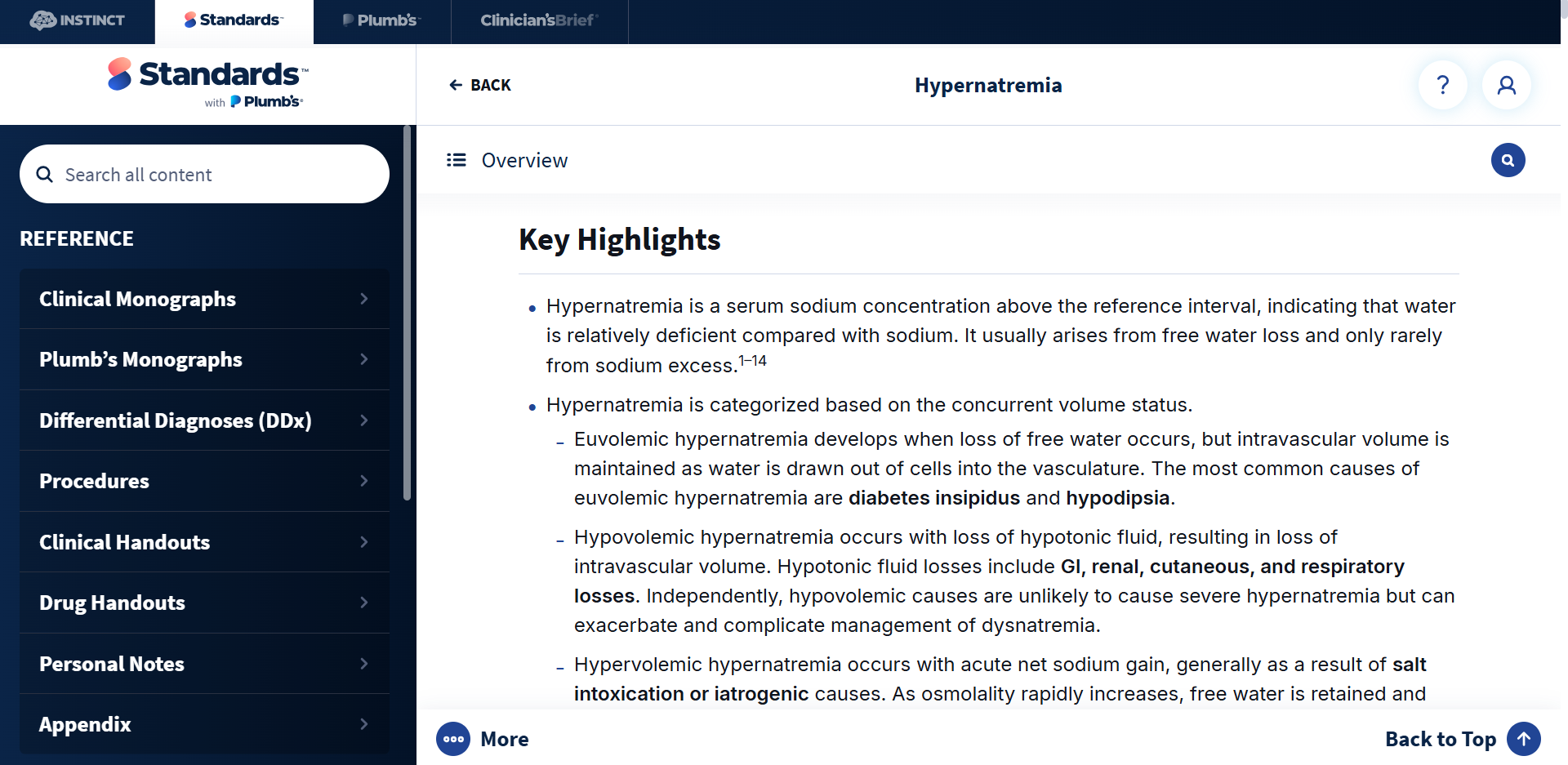
Task: Expand Plumb's Monographs chevron
Action: 363,359
